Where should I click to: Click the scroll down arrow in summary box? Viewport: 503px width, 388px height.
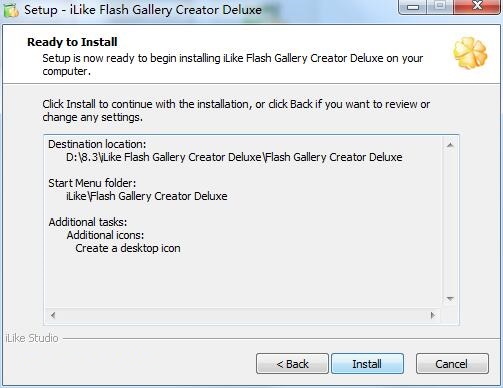coord(450,299)
